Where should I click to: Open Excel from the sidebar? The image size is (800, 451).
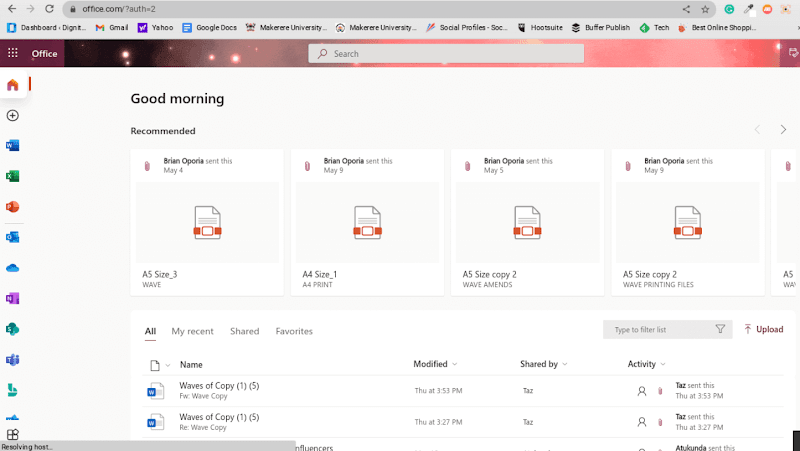tap(13, 176)
